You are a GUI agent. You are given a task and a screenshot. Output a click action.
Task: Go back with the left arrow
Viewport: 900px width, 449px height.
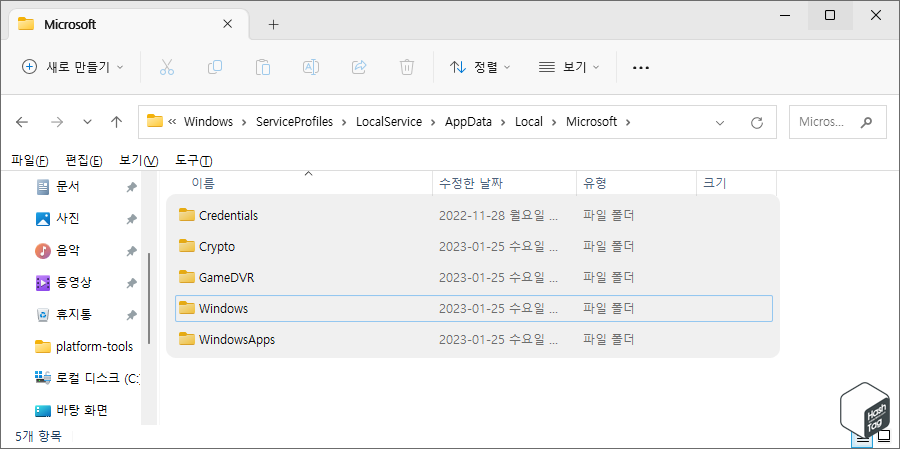[22, 122]
